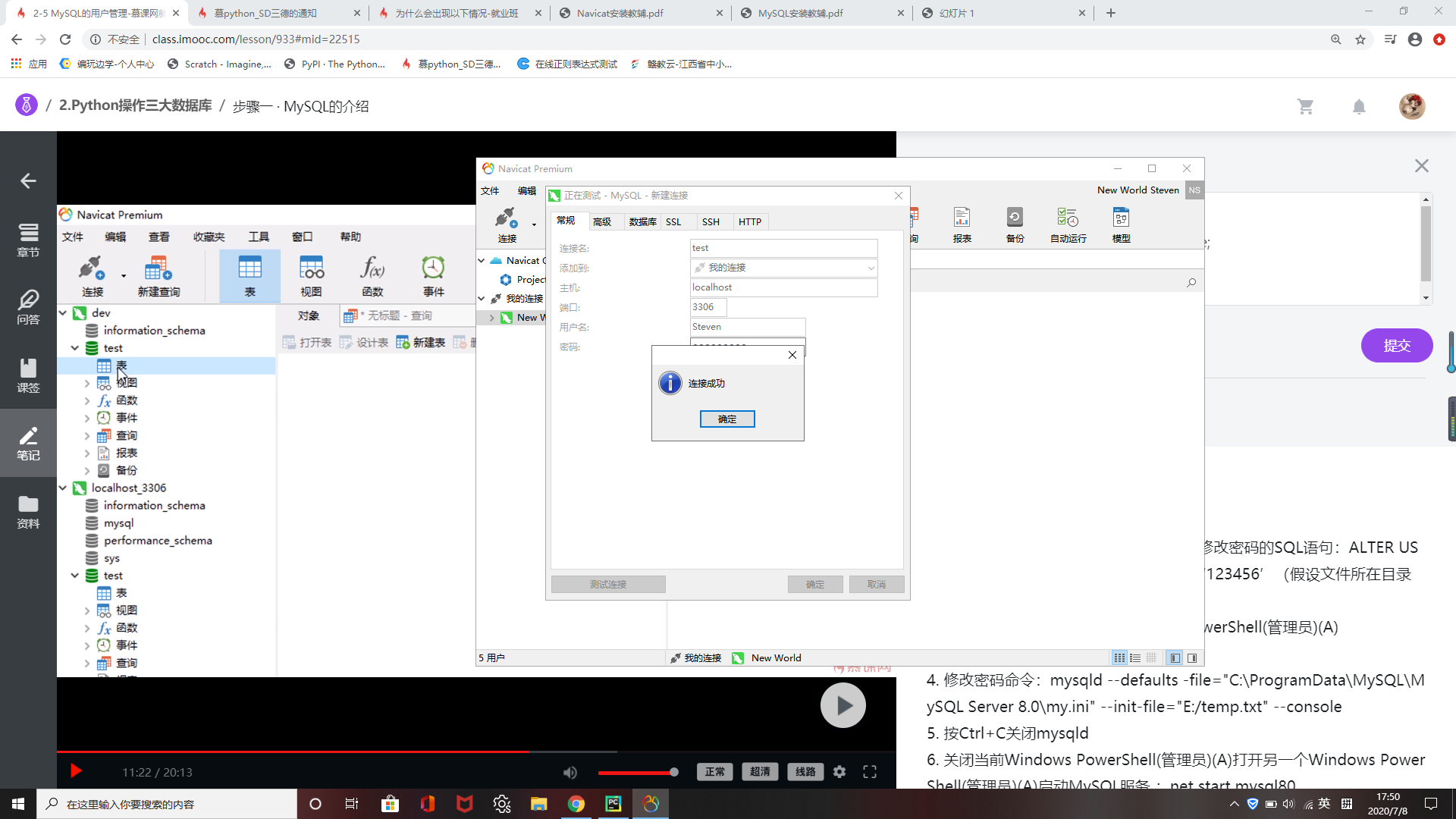Click the 事件 clock toolbar icon

pos(433,276)
